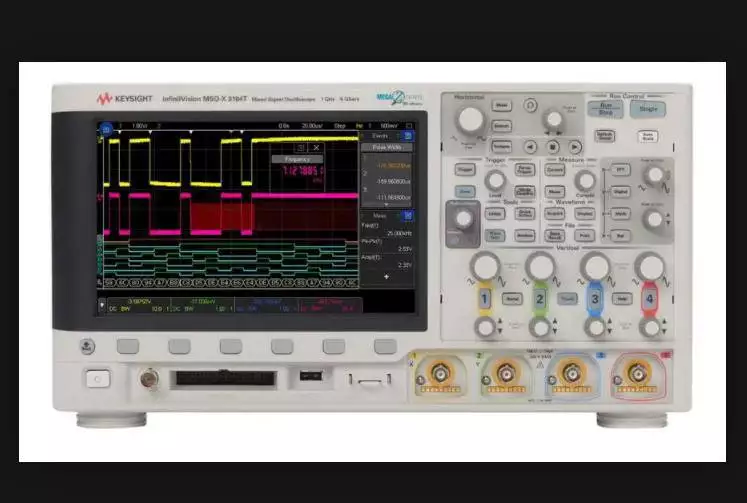This screenshot has width=747, height=503.
Task: Tap the Print key
Action: pos(585,235)
